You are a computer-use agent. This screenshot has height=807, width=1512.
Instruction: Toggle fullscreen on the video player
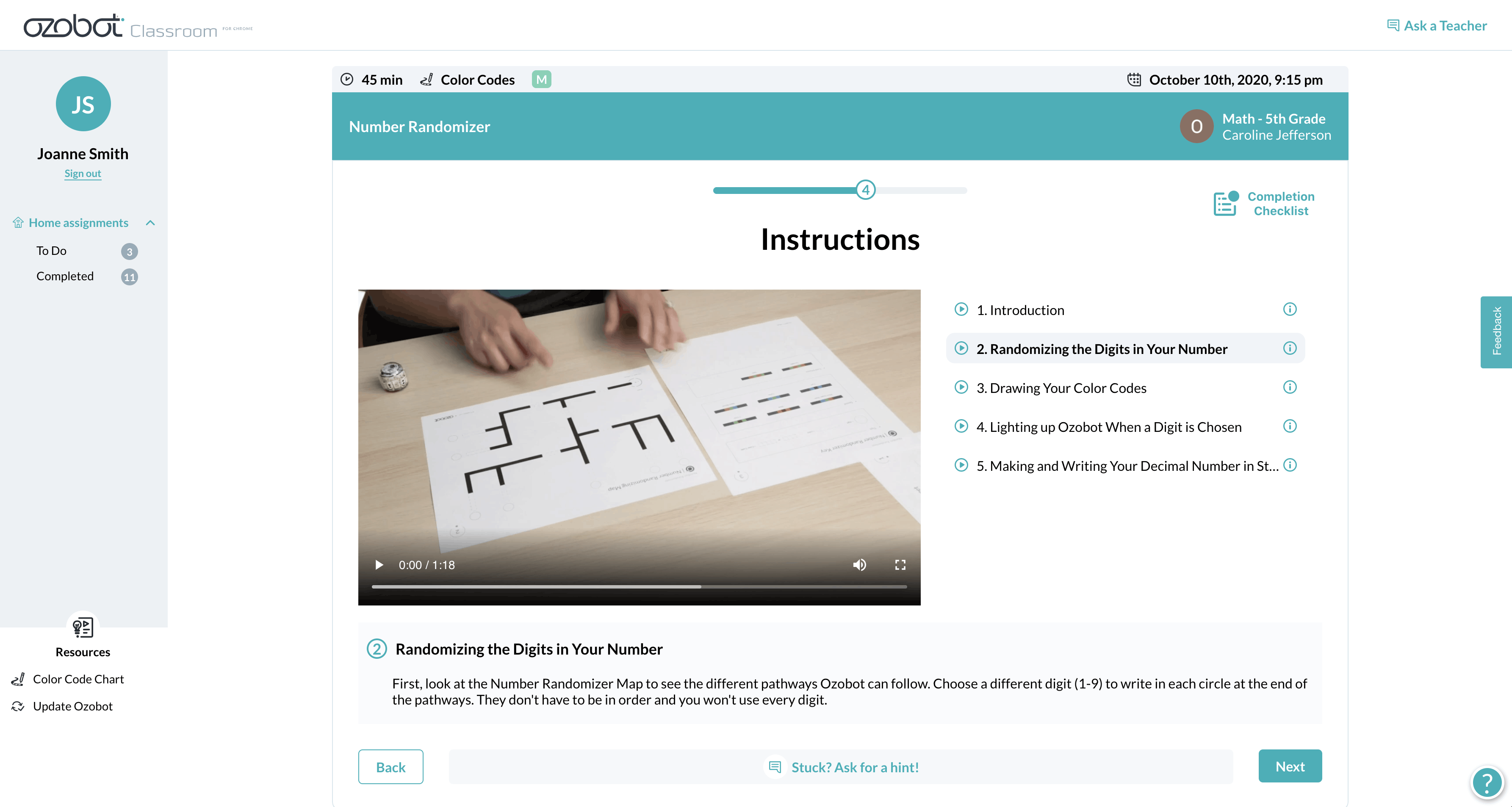[x=899, y=565]
